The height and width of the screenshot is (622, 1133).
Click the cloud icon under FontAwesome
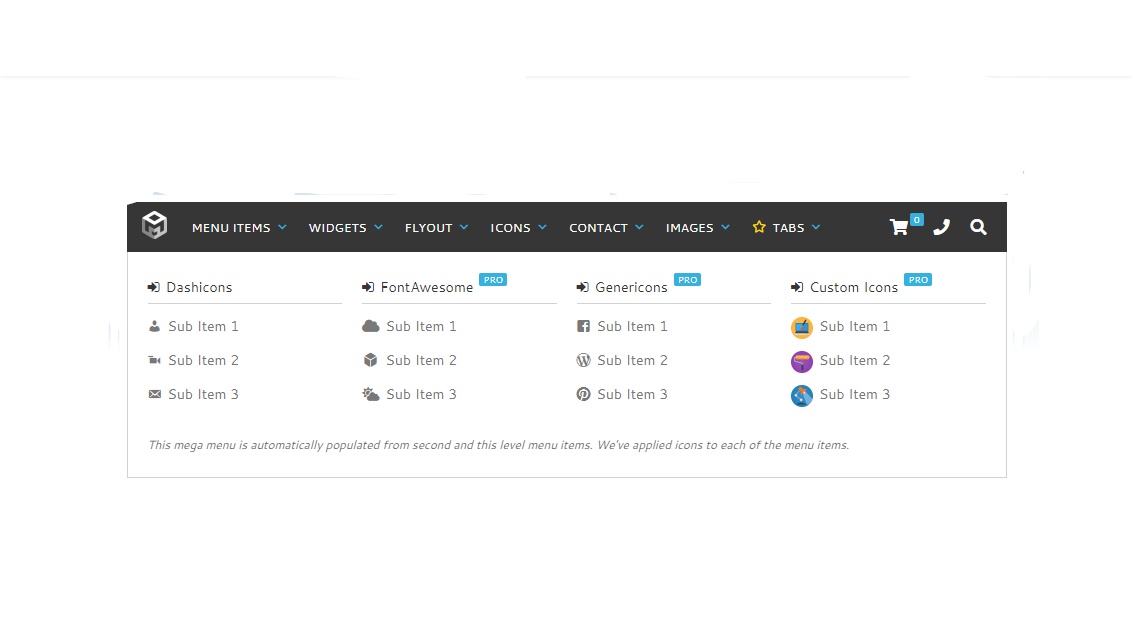371,327
